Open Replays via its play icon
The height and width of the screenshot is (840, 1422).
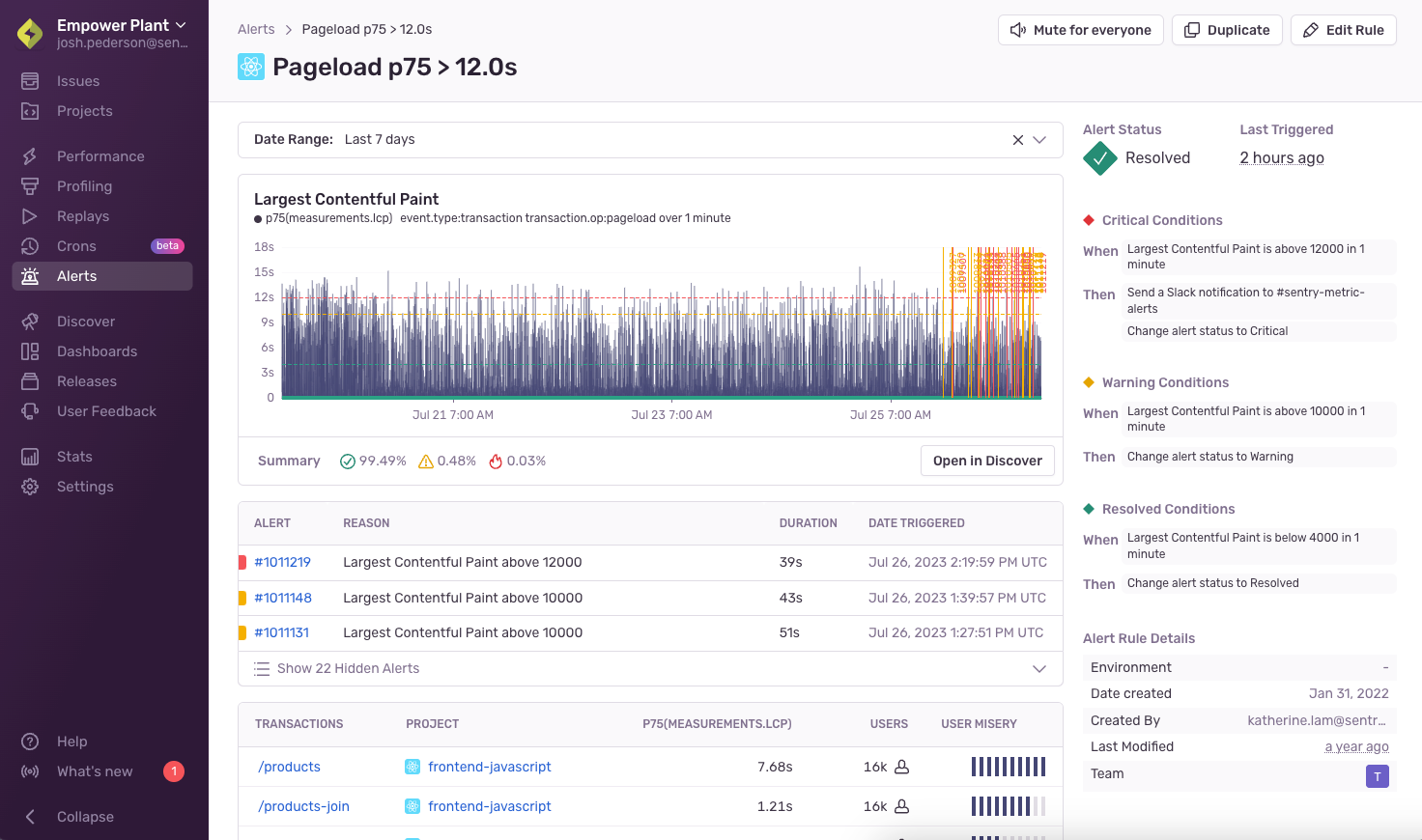[x=30, y=216]
